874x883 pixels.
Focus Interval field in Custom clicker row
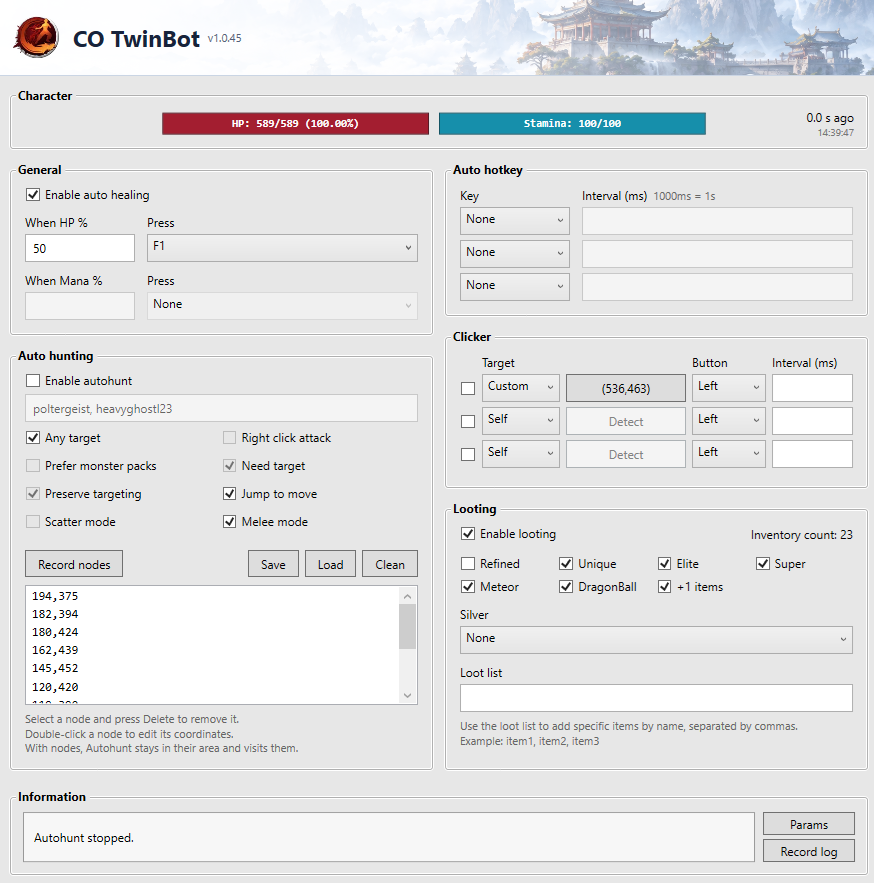pyautogui.click(x=812, y=388)
